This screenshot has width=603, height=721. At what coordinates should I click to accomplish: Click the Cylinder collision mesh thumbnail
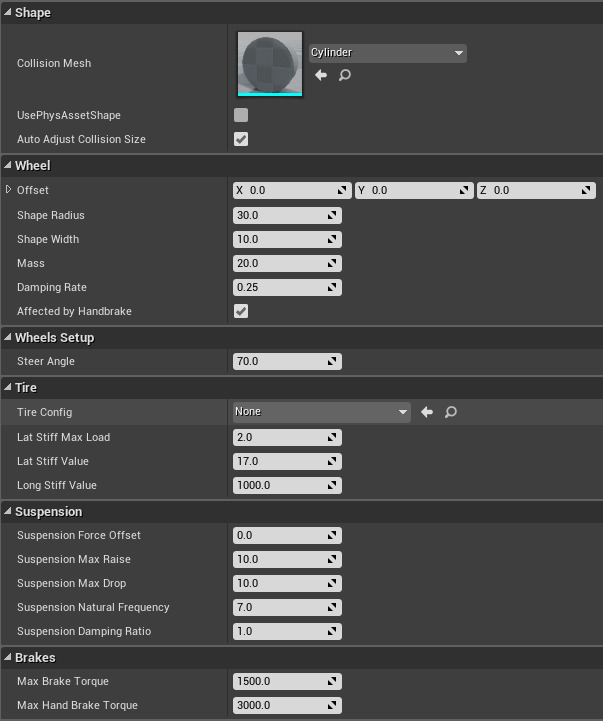(x=270, y=64)
